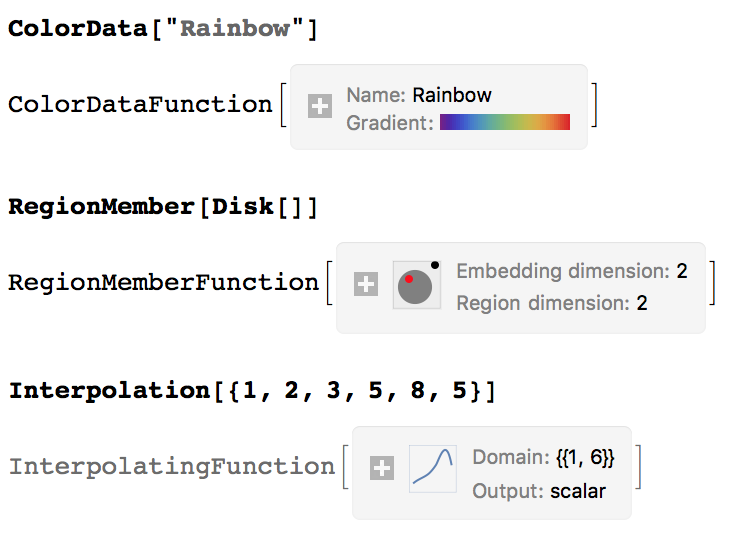The width and height of the screenshot is (732, 534).
Task: Click the Region dimension: 2 entry
Action: point(552,303)
